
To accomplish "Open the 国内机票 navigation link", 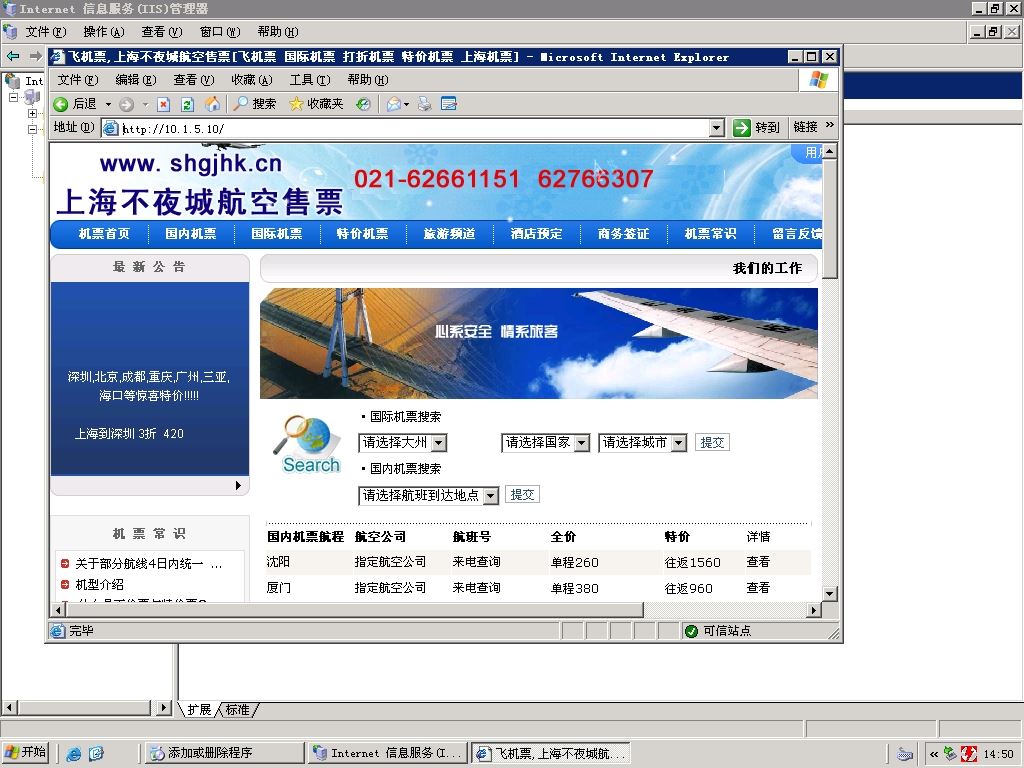I will [x=191, y=234].
